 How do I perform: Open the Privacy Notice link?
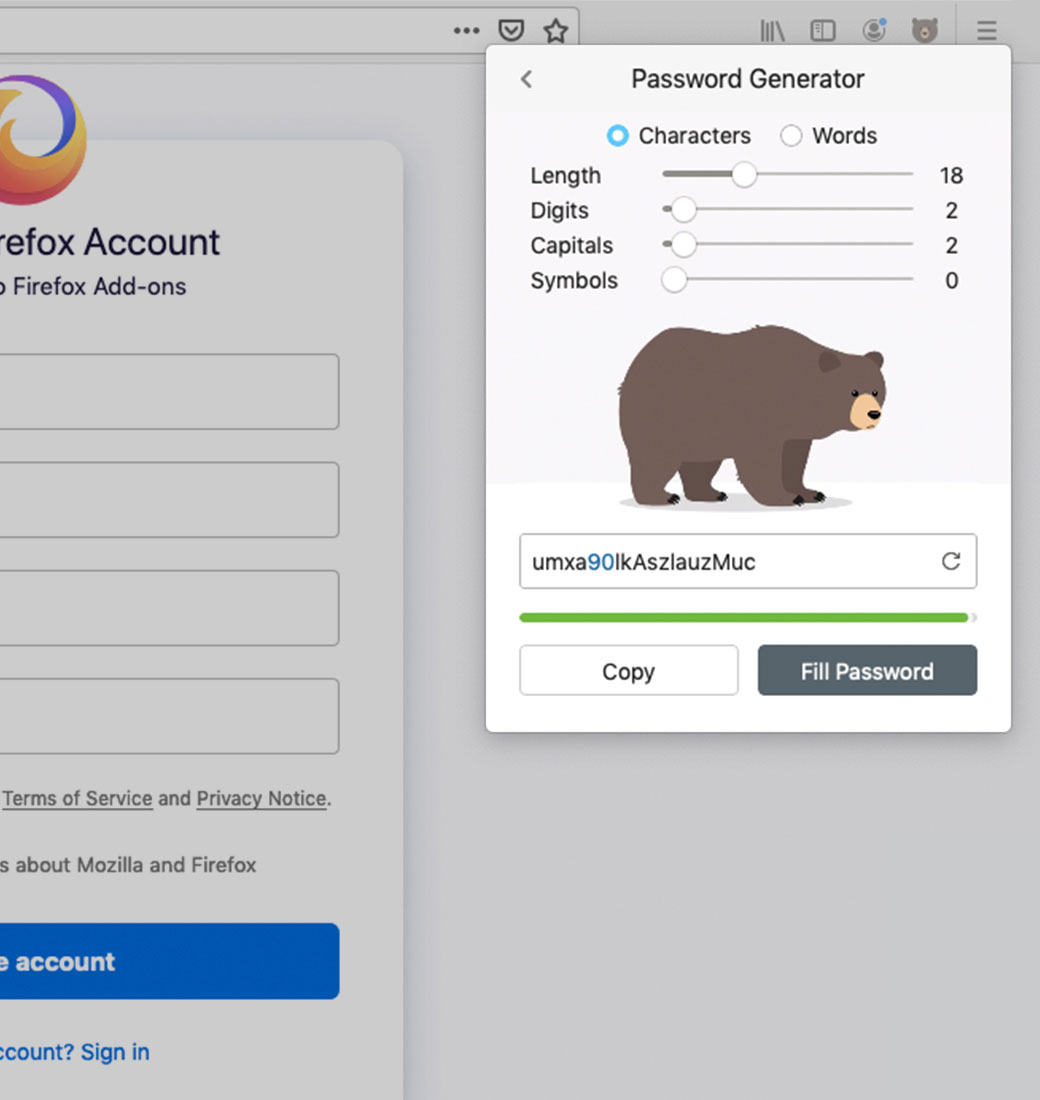coord(262,798)
